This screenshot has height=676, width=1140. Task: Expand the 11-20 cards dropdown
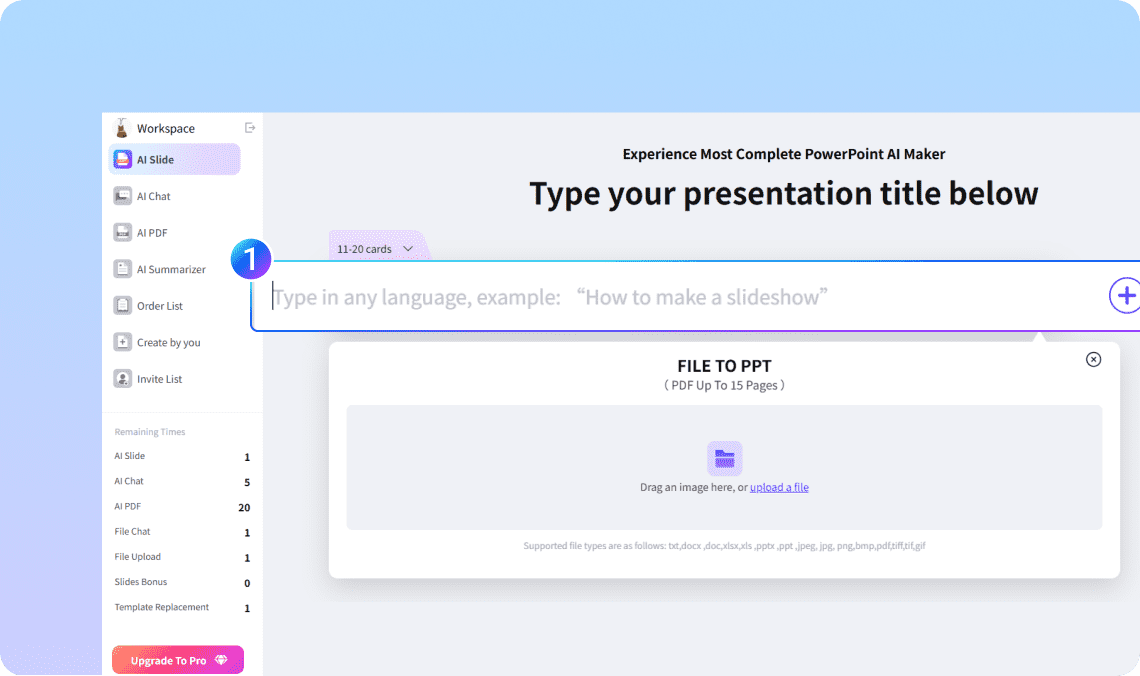(x=375, y=249)
